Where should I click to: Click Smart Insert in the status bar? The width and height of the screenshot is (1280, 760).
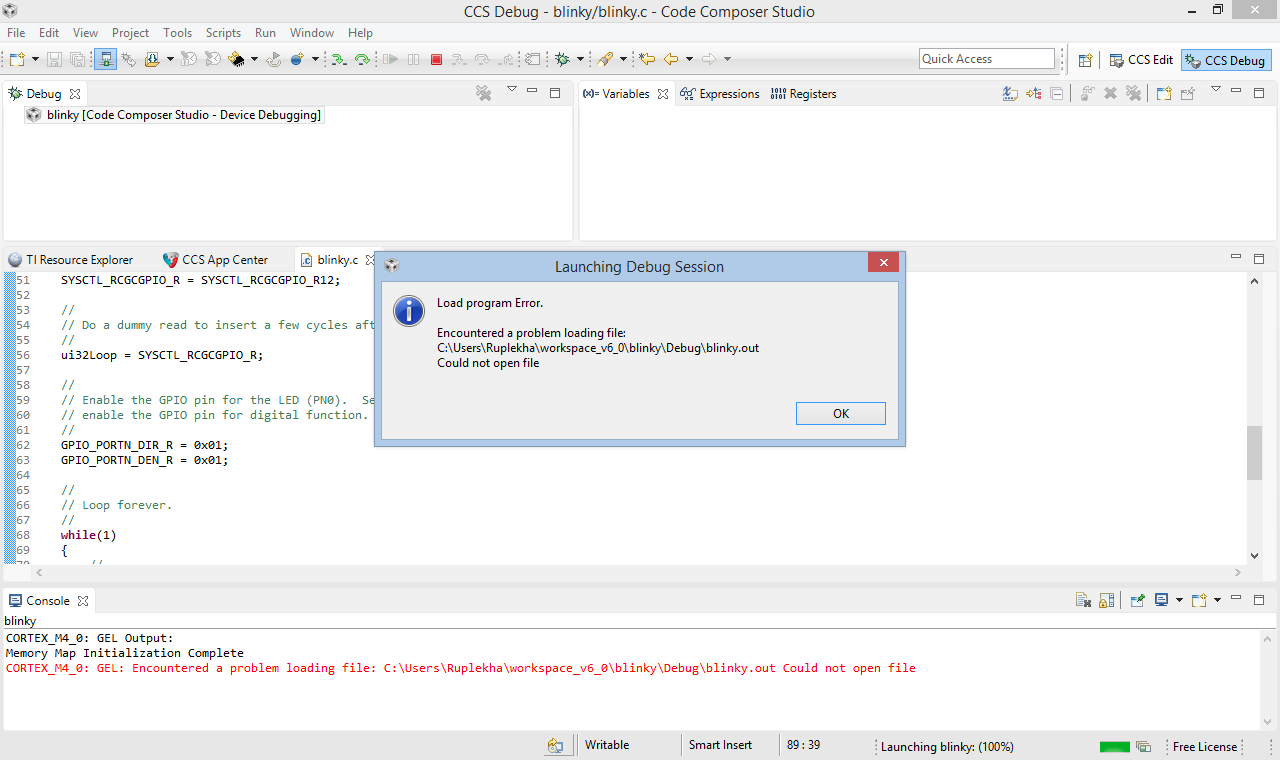720,745
